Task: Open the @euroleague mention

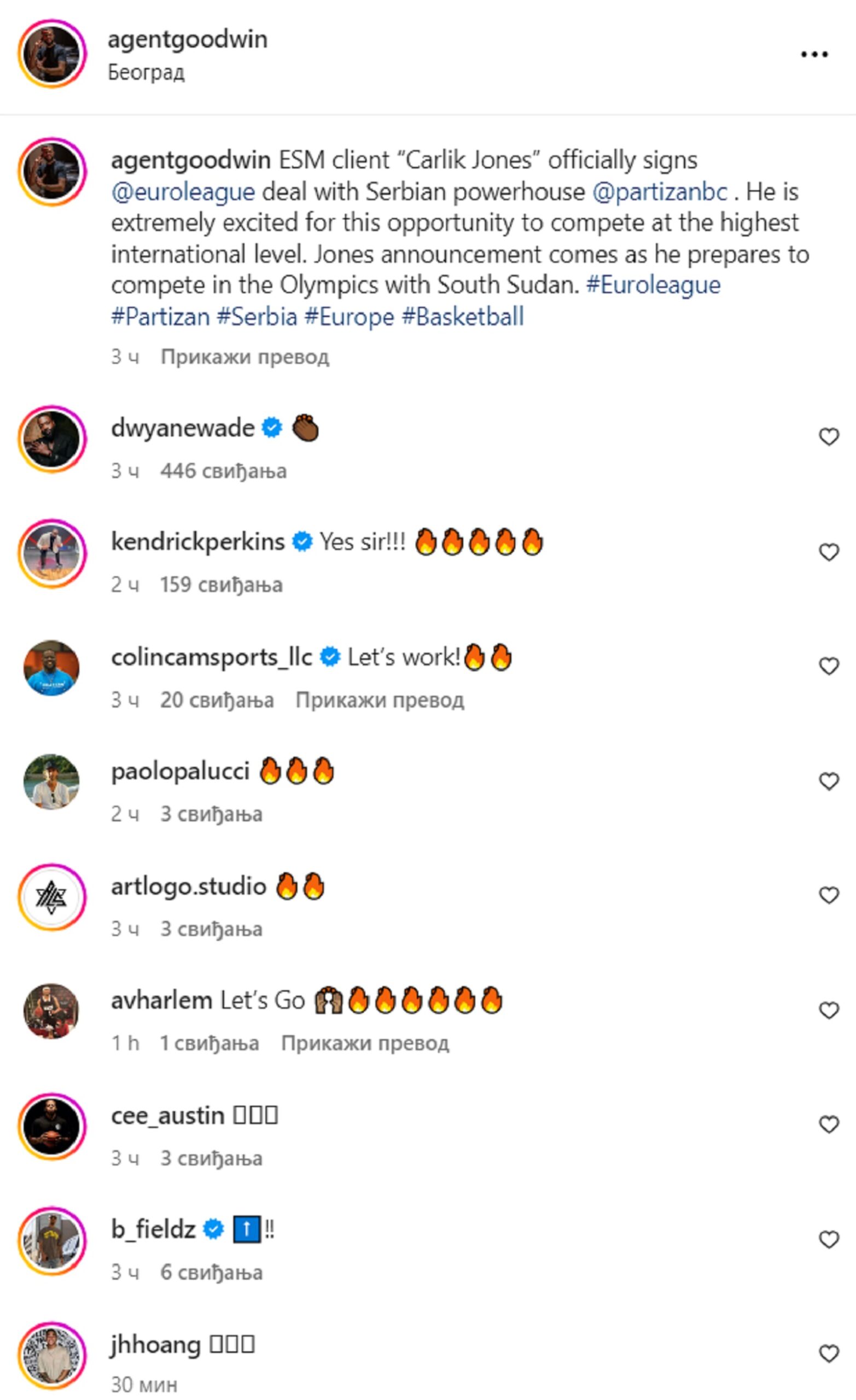Action: (184, 192)
